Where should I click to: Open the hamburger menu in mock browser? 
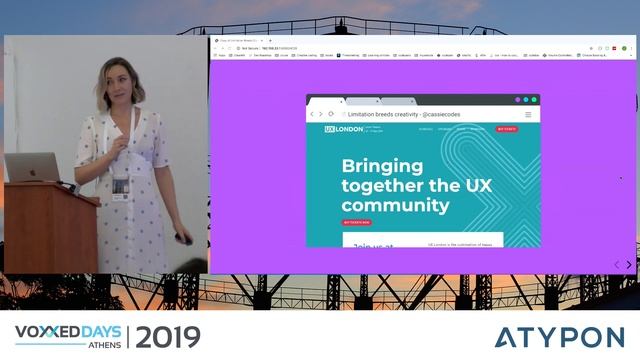click(x=528, y=115)
